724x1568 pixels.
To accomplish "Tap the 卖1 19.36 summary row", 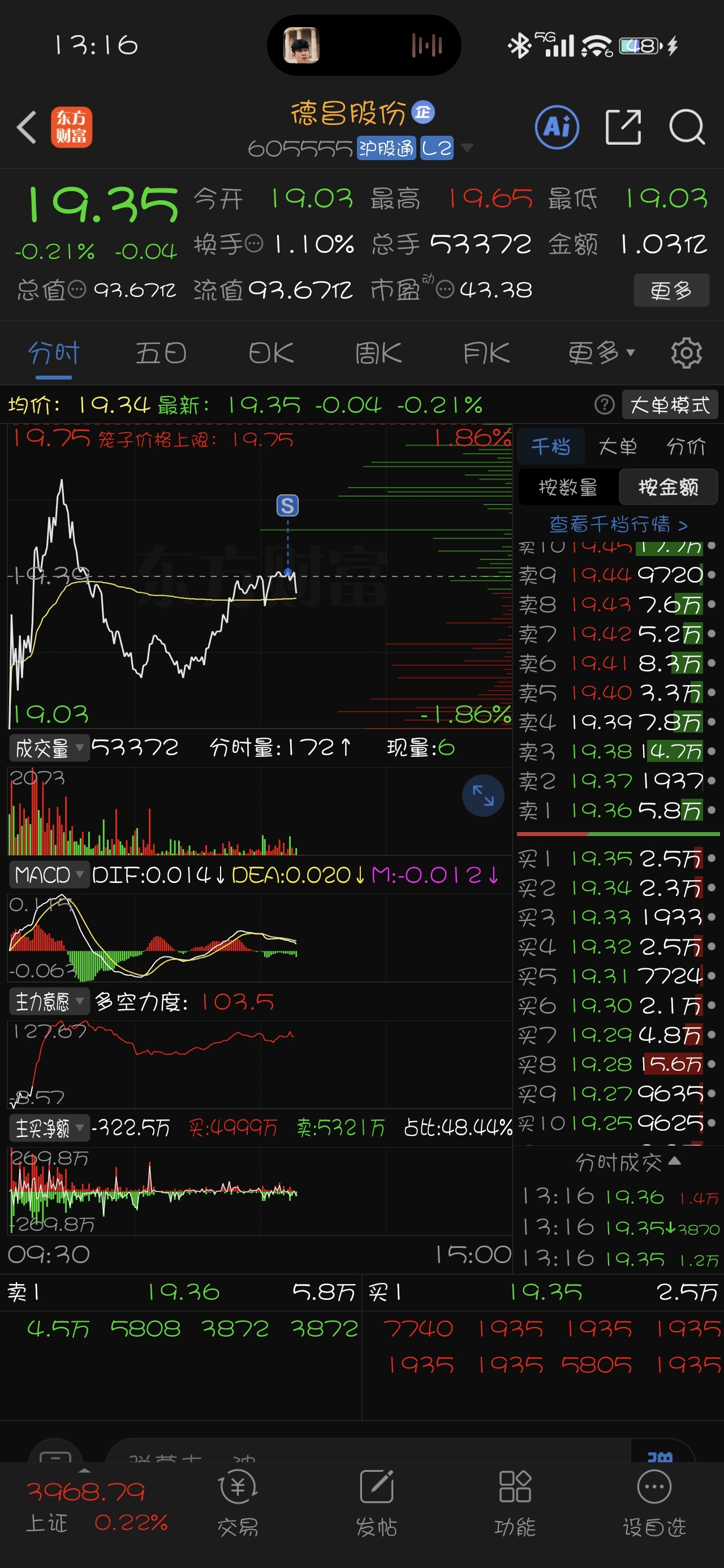I will [182, 1291].
